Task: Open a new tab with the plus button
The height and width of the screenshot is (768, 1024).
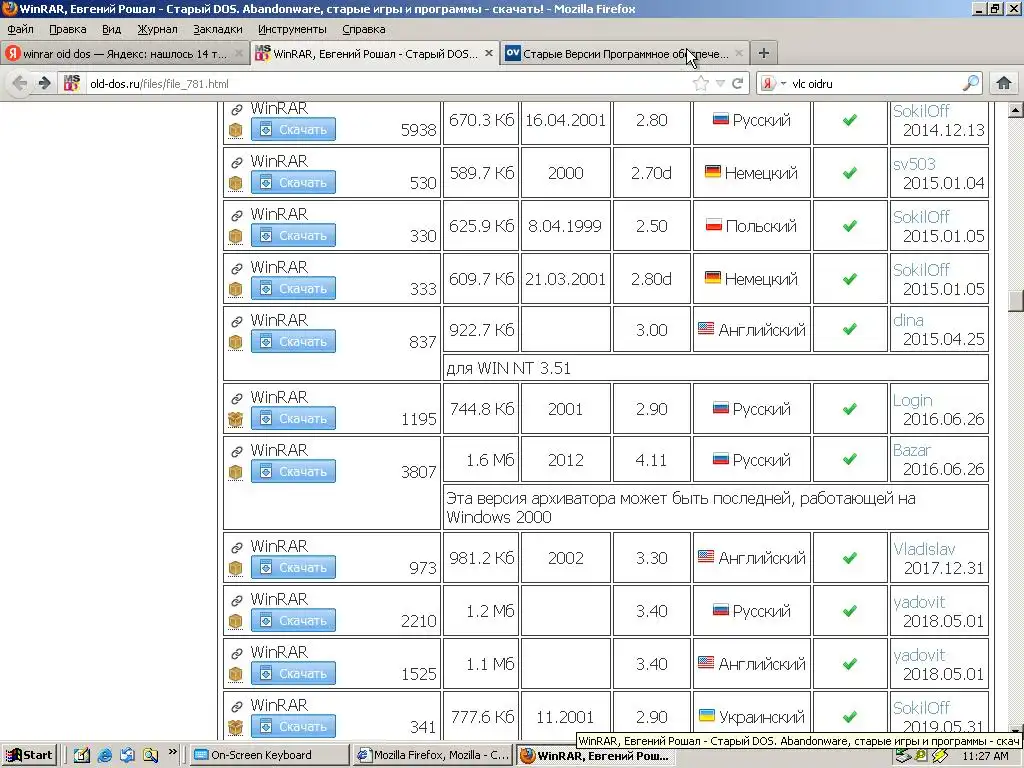Action: [763, 54]
